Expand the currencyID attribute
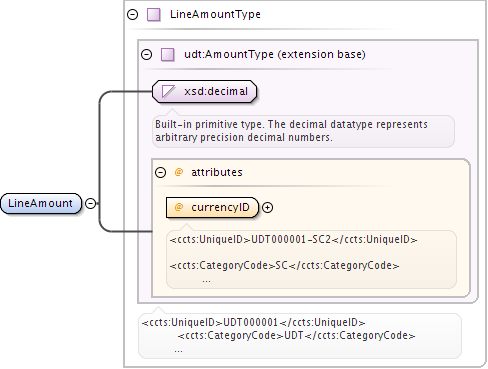 tap(267, 207)
